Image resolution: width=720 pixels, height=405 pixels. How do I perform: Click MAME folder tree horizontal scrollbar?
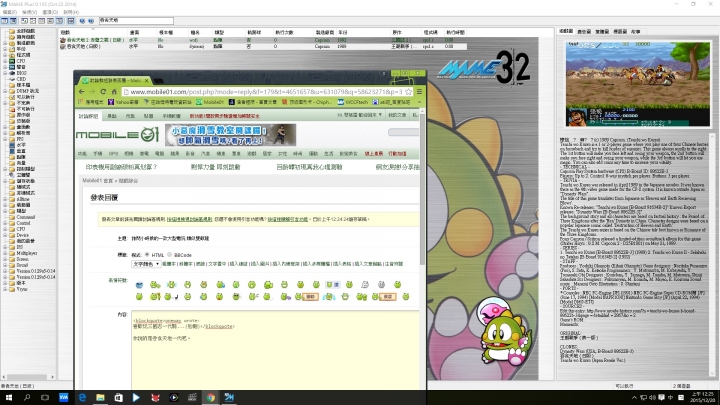(26, 377)
